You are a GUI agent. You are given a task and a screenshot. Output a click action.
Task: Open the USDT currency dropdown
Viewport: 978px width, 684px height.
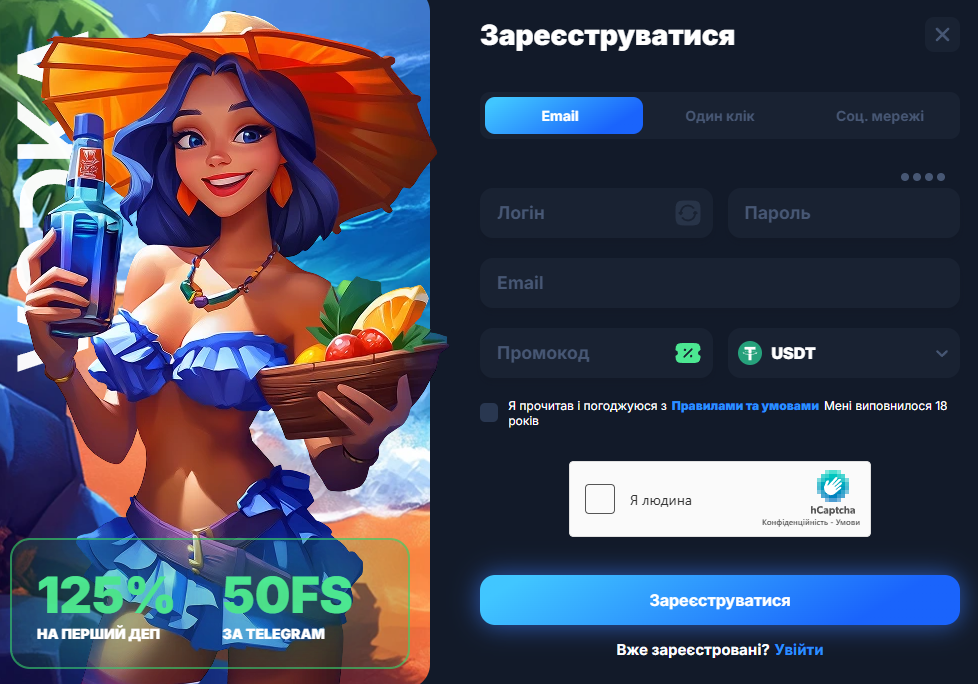pyautogui.click(x=843, y=353)
